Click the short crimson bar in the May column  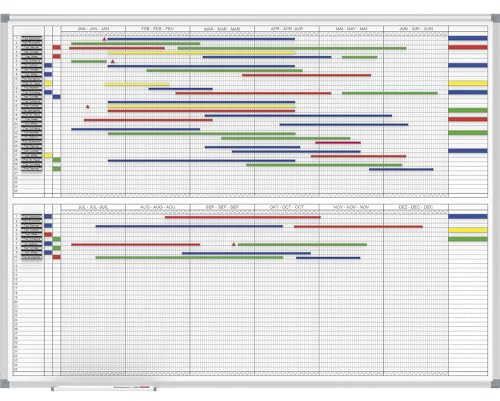click(x=338, y=143)
